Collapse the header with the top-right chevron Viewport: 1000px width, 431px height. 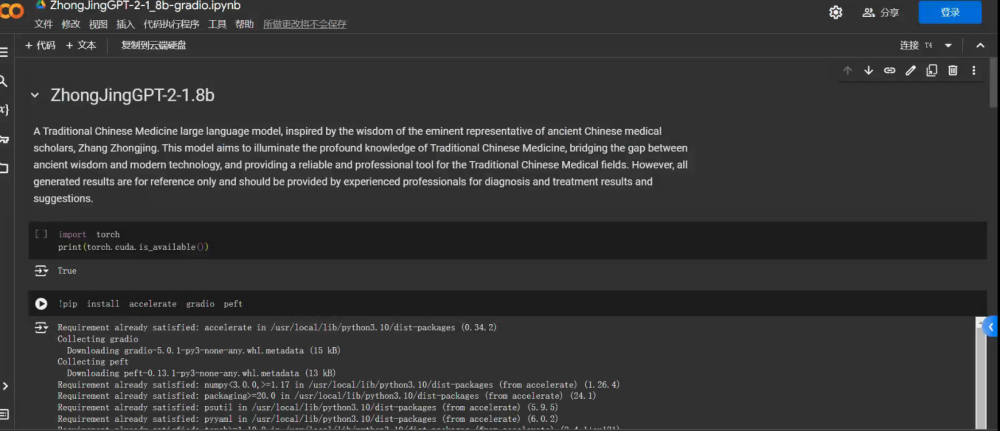981,45
